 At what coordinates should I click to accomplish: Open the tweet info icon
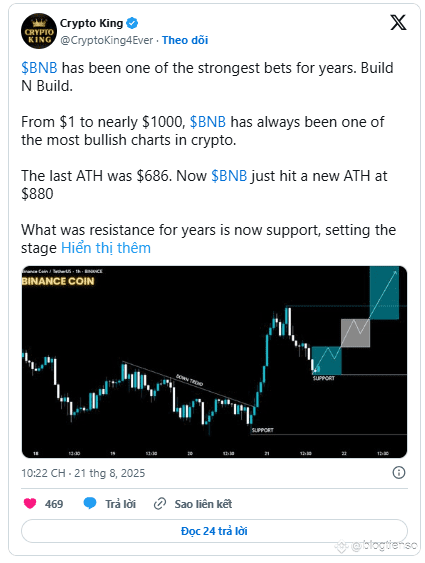pos(399,472)
